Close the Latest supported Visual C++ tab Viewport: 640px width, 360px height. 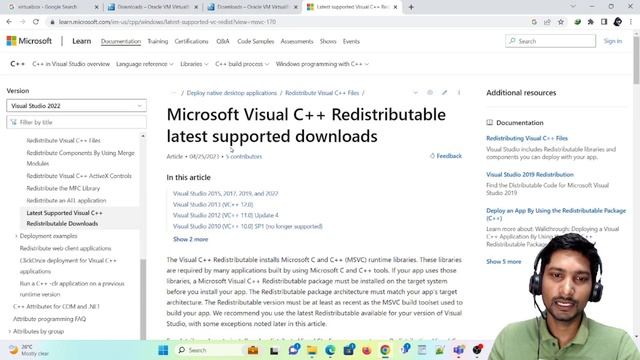(x=395, y=7)
